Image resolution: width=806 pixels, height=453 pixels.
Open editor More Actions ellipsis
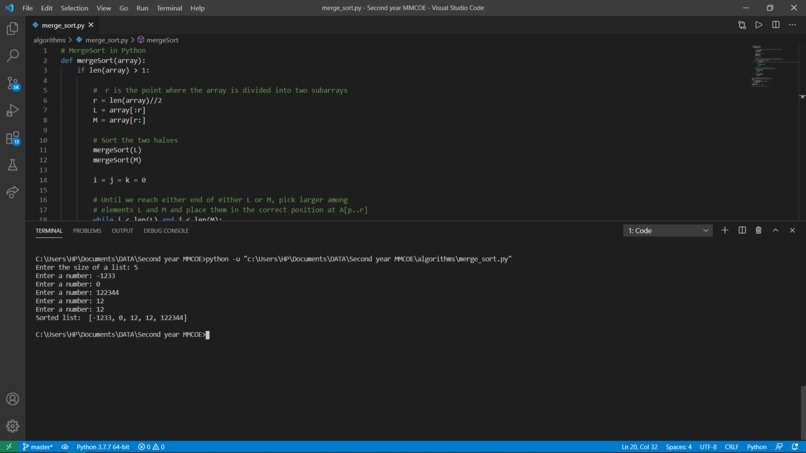pyautogui.click(x=792, y=25)
